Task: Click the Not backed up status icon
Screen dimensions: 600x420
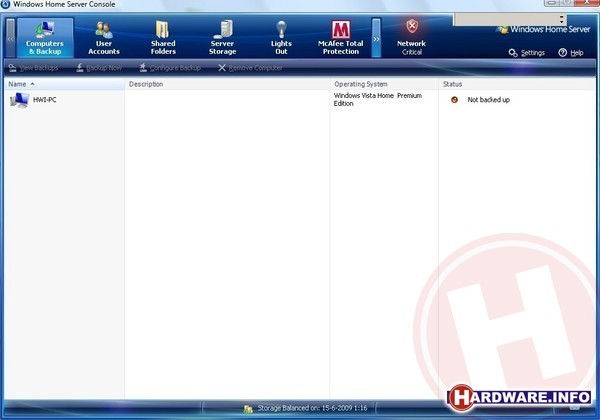Action: click(x=454, y=100)
